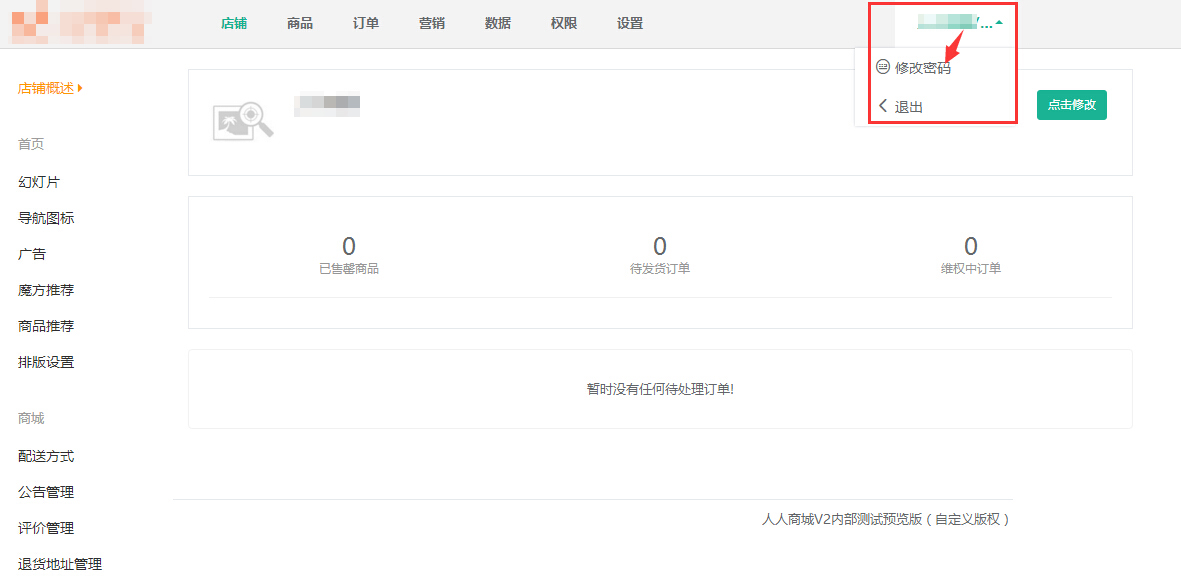This screenshot has height=581, width=1181.
Task: Open the 权限 menu
Action: pyautogui.click(x=564, y=24)
